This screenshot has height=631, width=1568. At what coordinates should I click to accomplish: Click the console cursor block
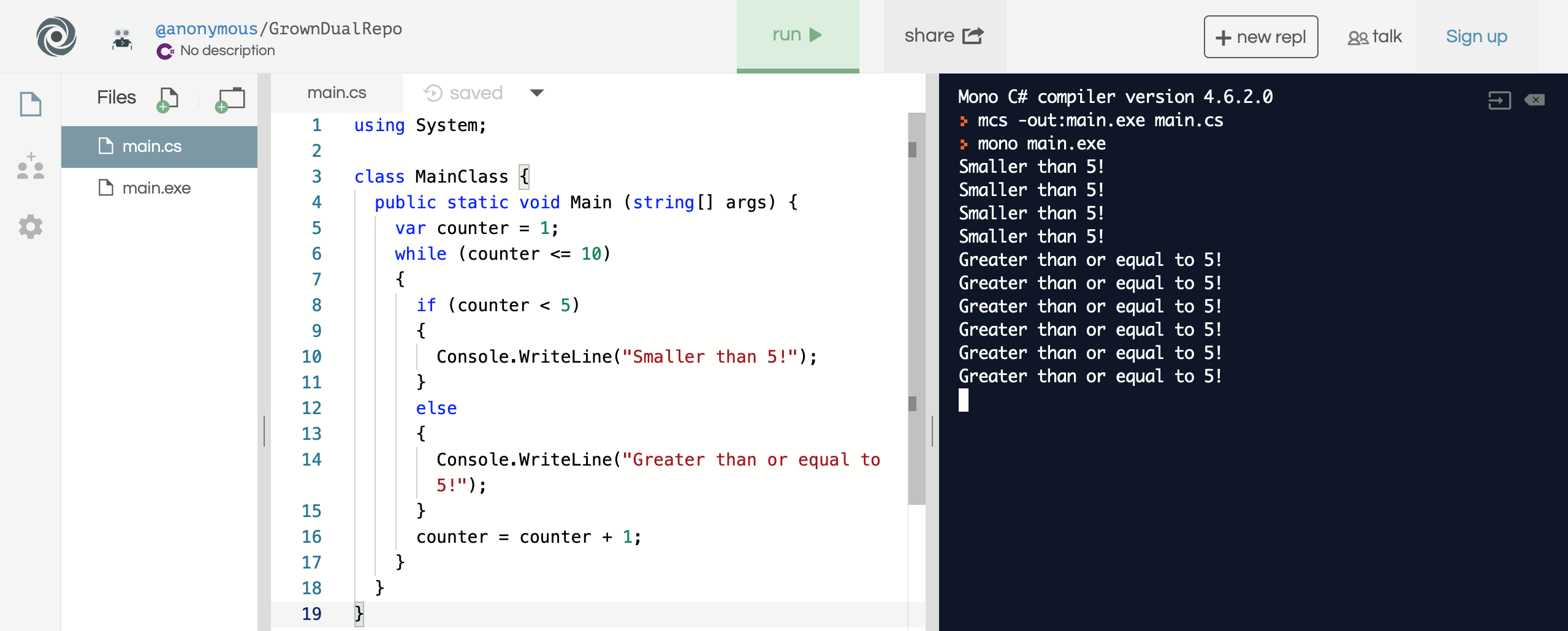[x=964, y=400]
